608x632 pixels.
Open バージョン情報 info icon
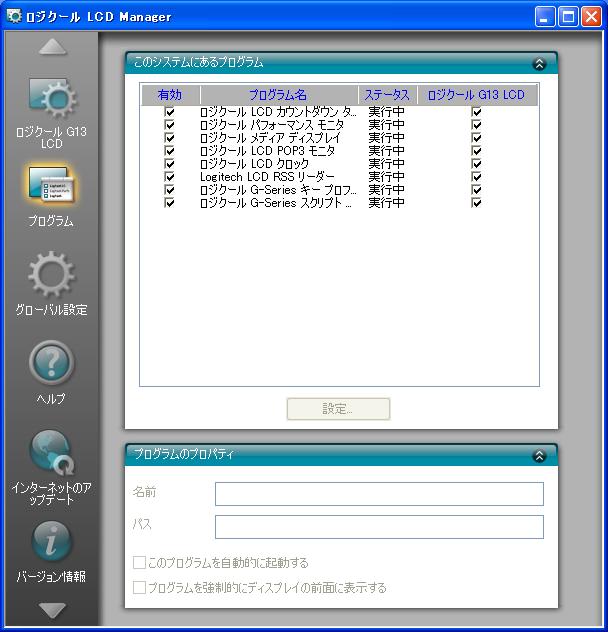[x=52, y=541]
